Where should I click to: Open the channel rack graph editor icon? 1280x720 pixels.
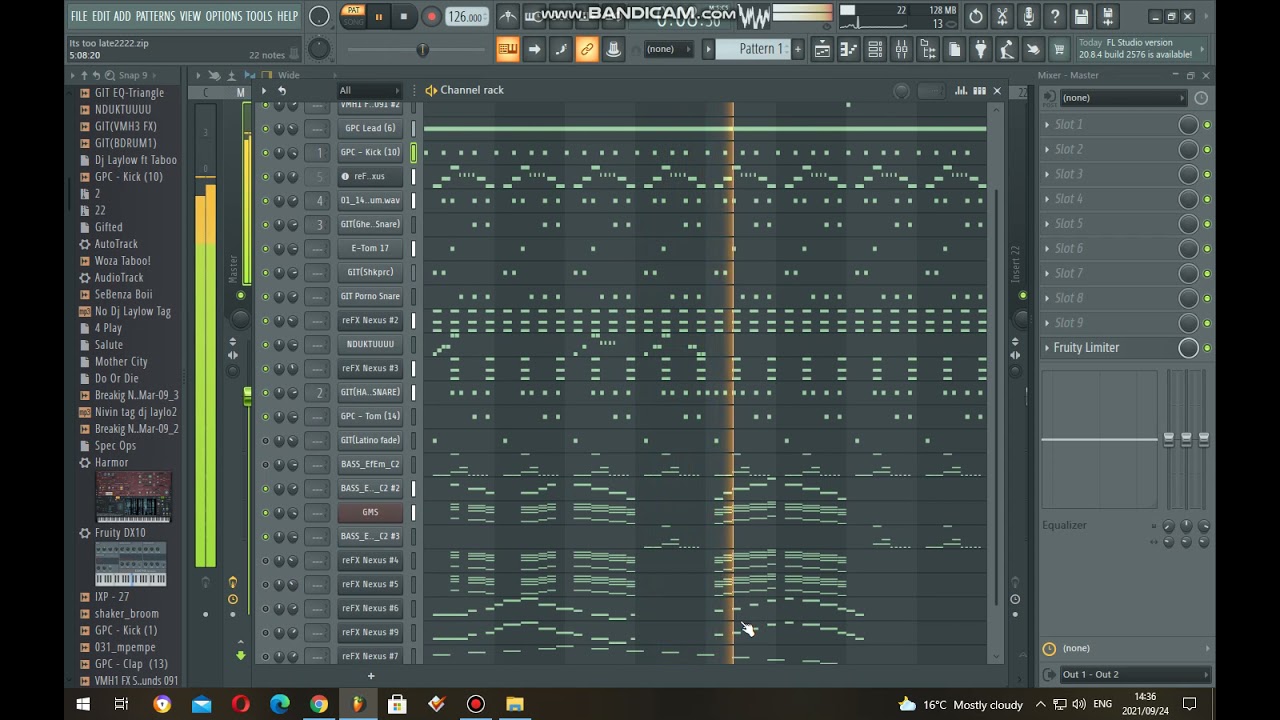pyautogui.click(x=961, y=90)
